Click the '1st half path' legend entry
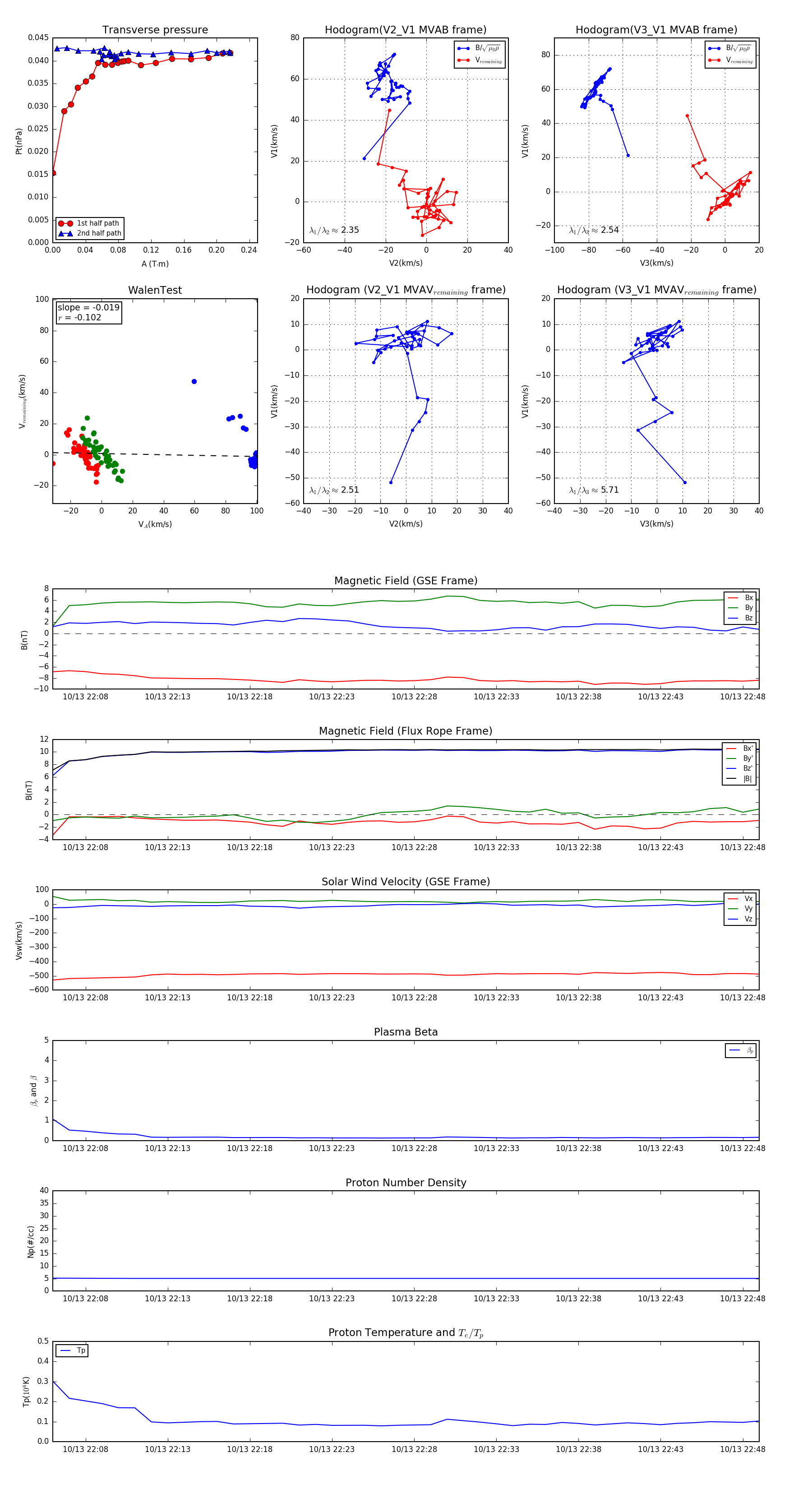 click(89, 223)
